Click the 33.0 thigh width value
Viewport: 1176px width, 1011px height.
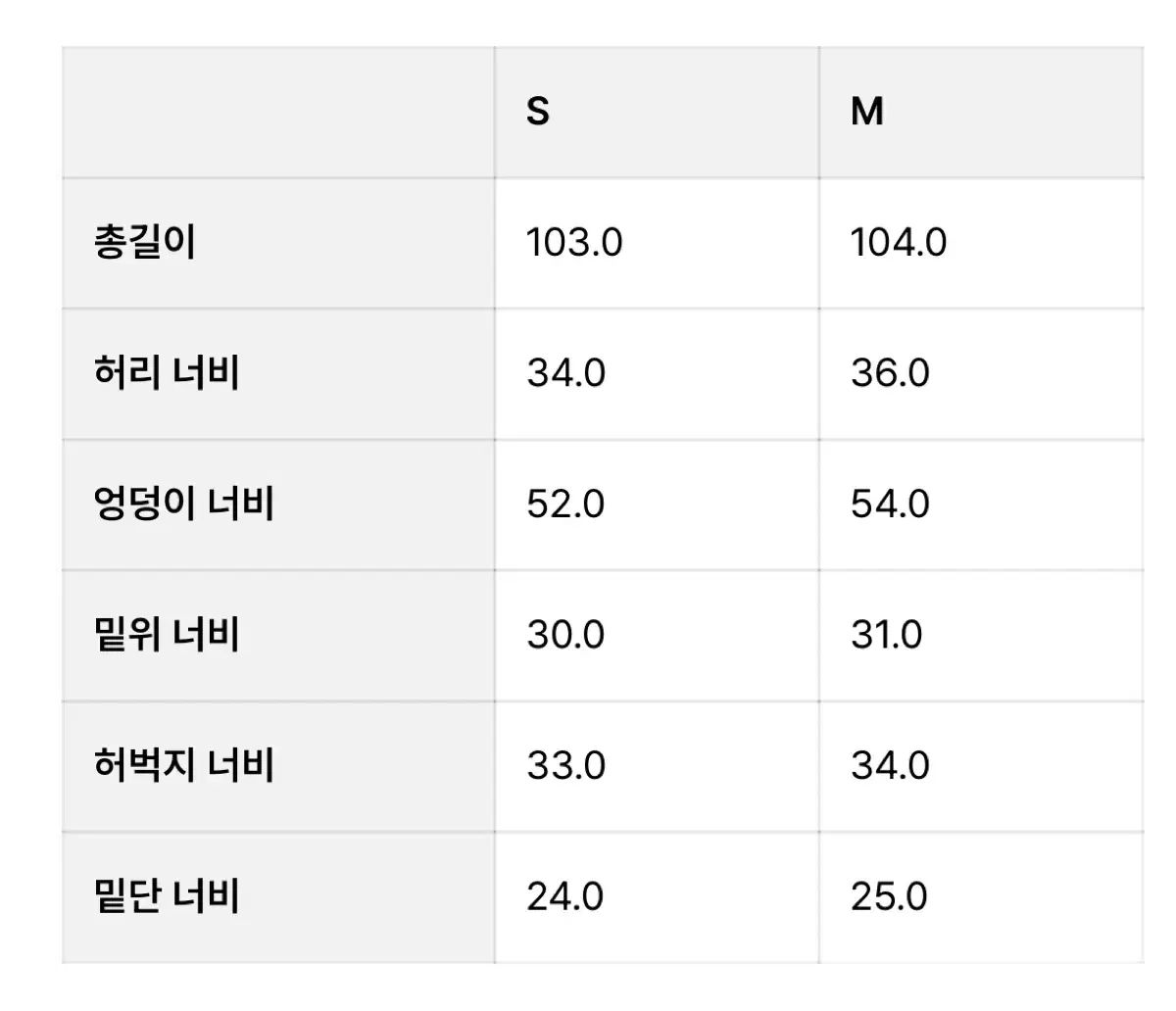565,765
